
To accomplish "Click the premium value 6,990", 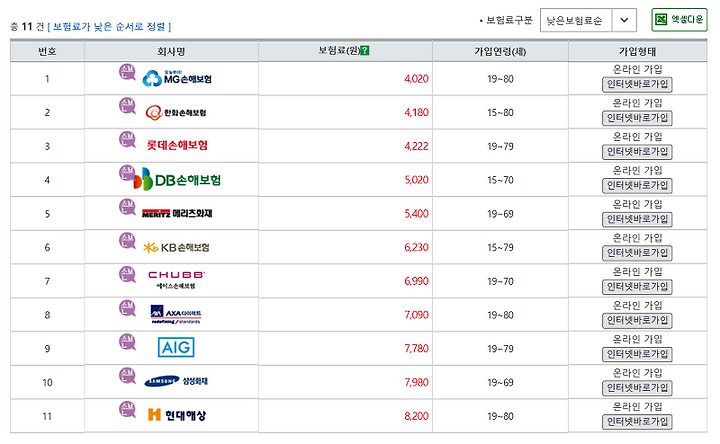I will click(416, 281).
